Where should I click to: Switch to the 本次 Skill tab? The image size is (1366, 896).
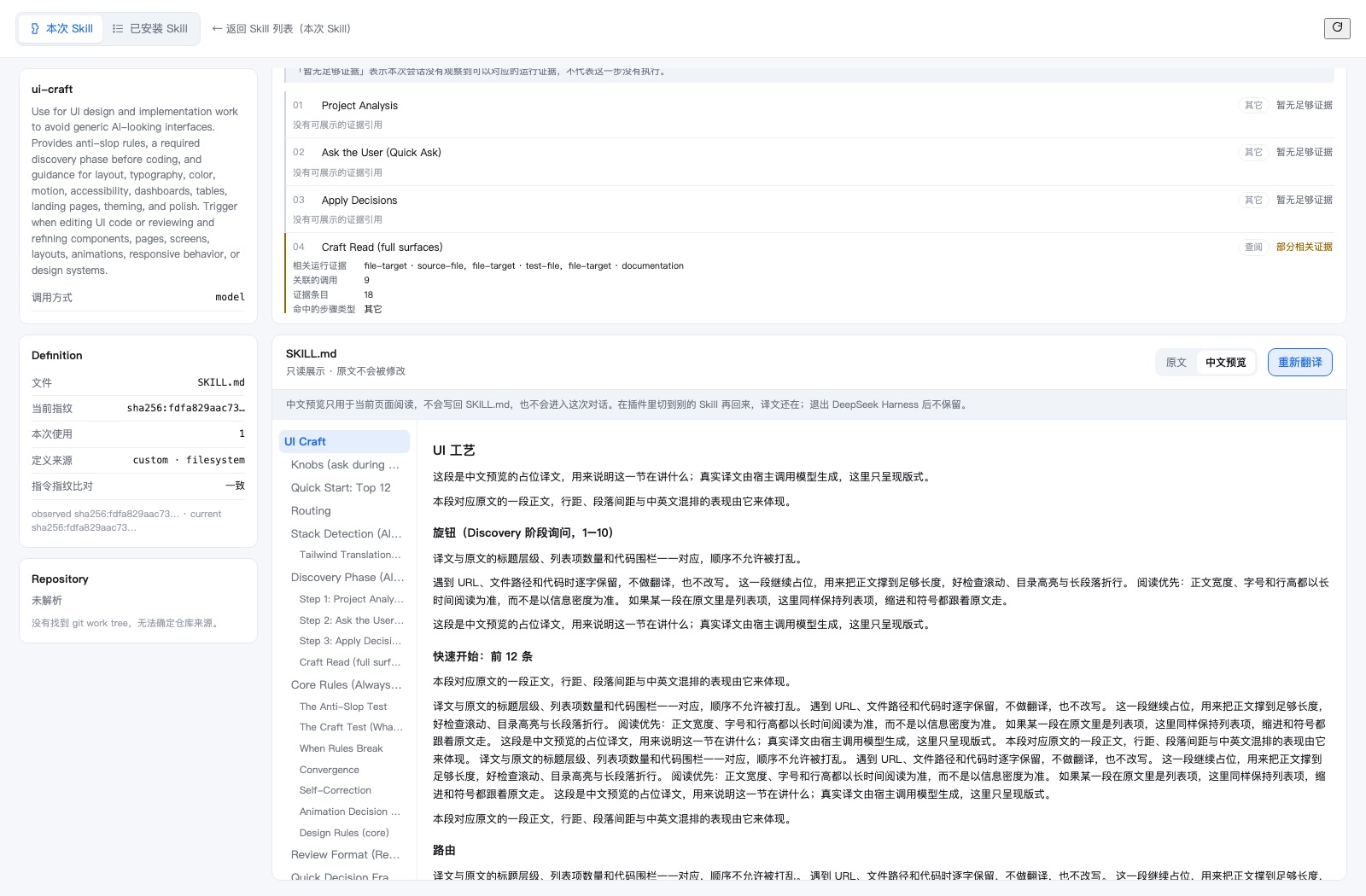point(61,28)
